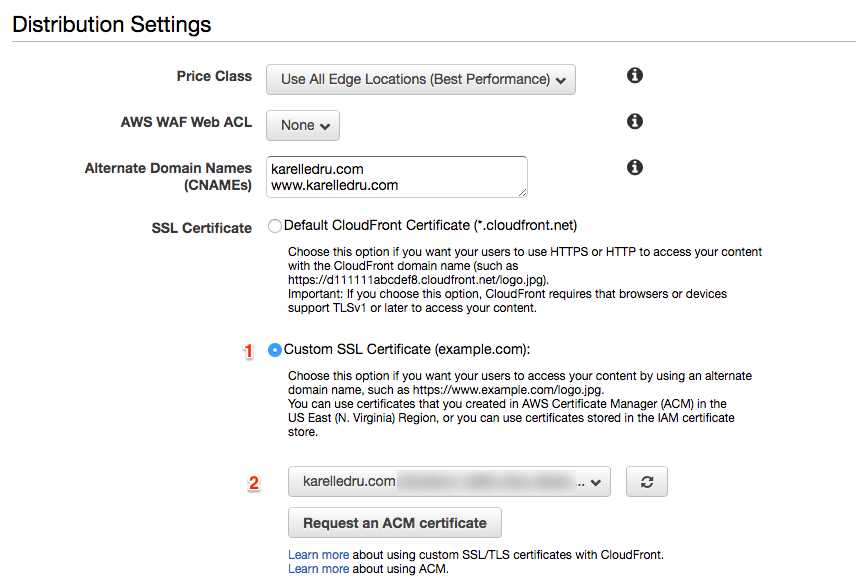Open Learn more about using ACM
This screenshot has width=856, height=588.
(318, 568)
